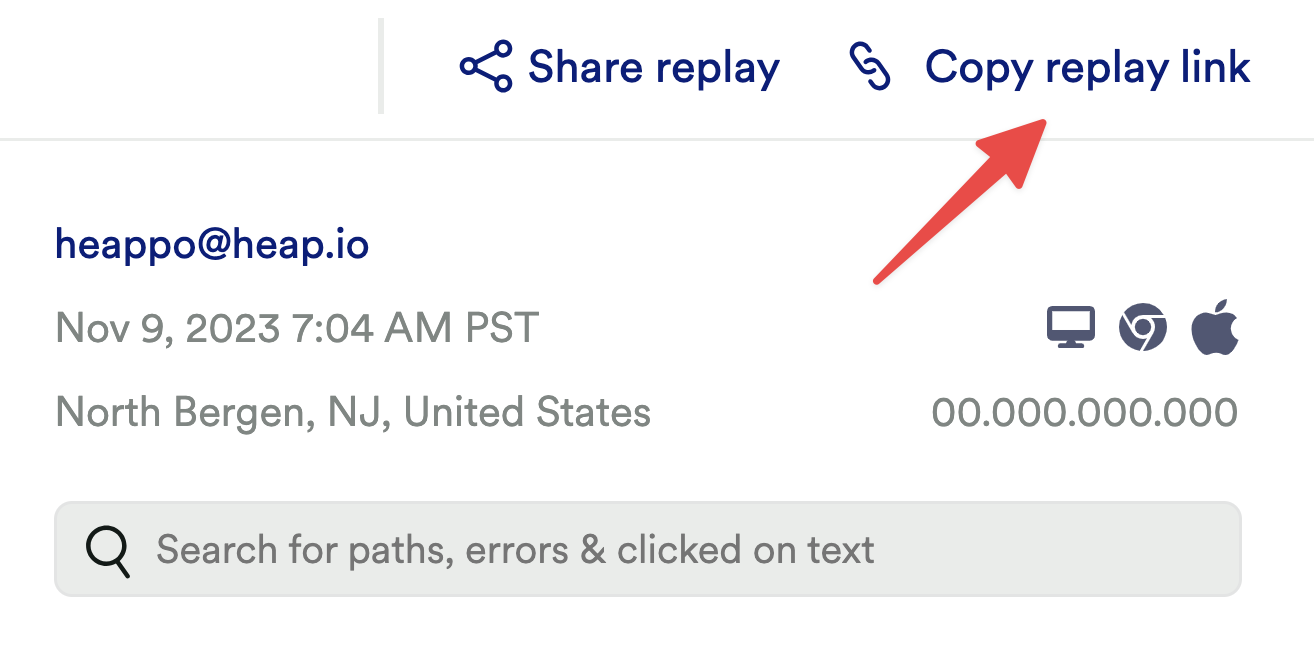Click the desktop monitor device icon
Image resolution: width=1314 pixels, height=654 pixels.
tap(1071, 328)
